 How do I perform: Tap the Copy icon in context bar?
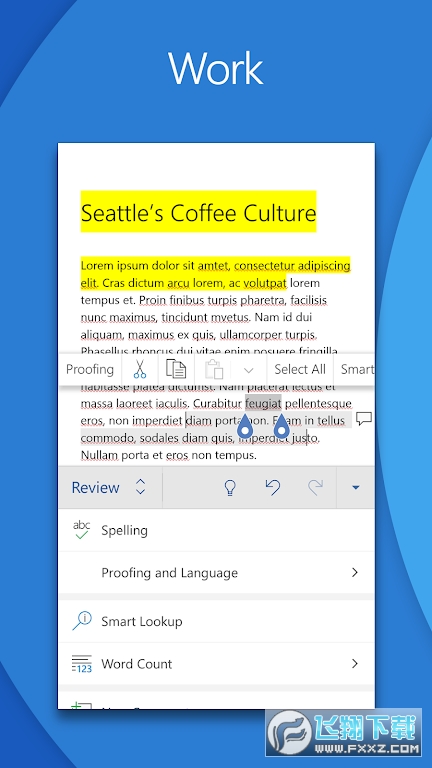pos(176,369)
